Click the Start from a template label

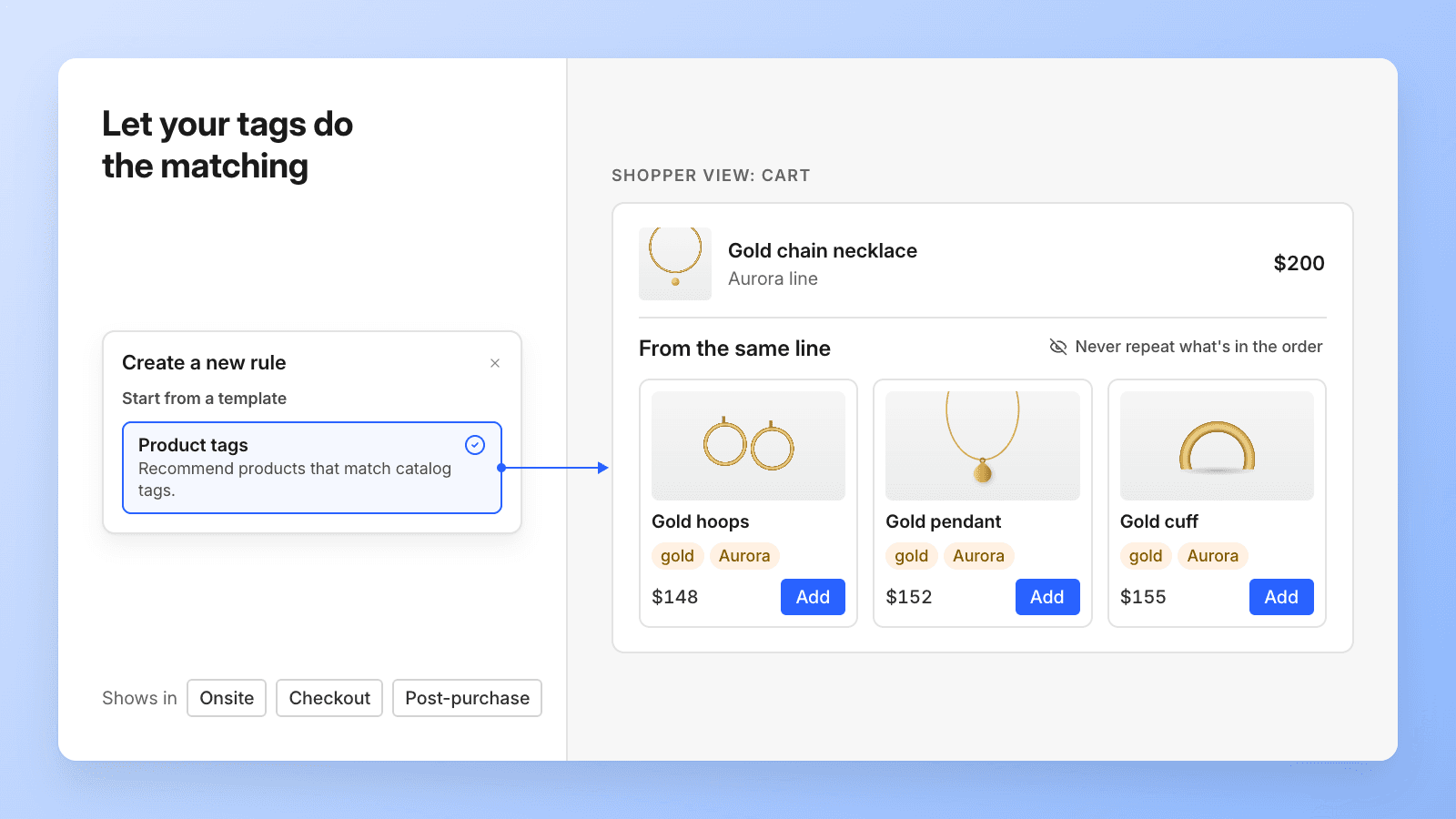(x=205, y=399)
